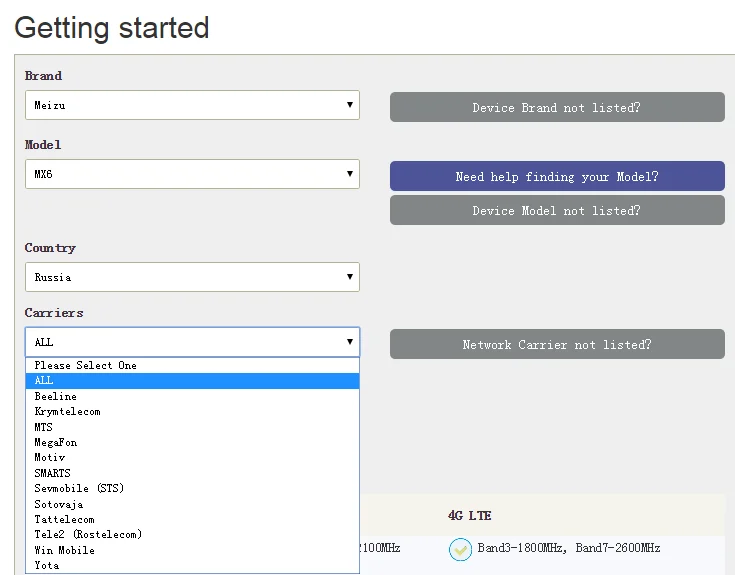Image resolution: width=735 pixels, height=575 pixels.
Task: Click Network Carrier not listed button
Action: tap(557, 344)
